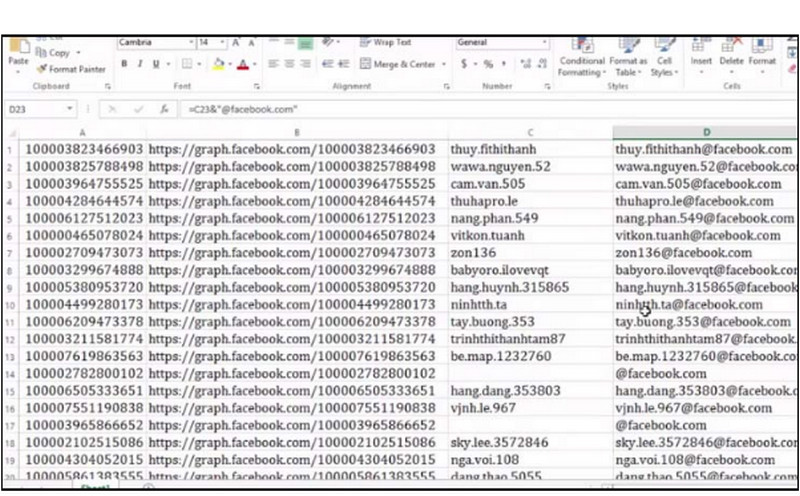This screenshot has width=800, height=496.
Task: Open the Copy dropdown arrow
Action: 78,53
